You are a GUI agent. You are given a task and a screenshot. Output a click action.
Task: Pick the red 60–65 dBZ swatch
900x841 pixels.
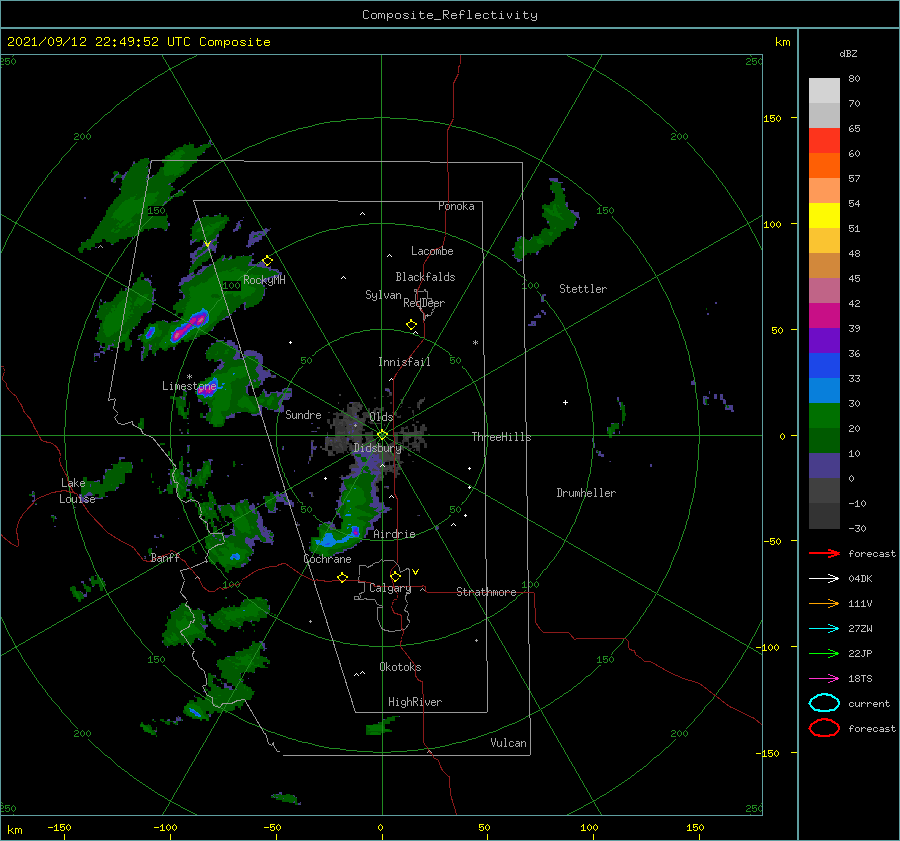[824, 141]
